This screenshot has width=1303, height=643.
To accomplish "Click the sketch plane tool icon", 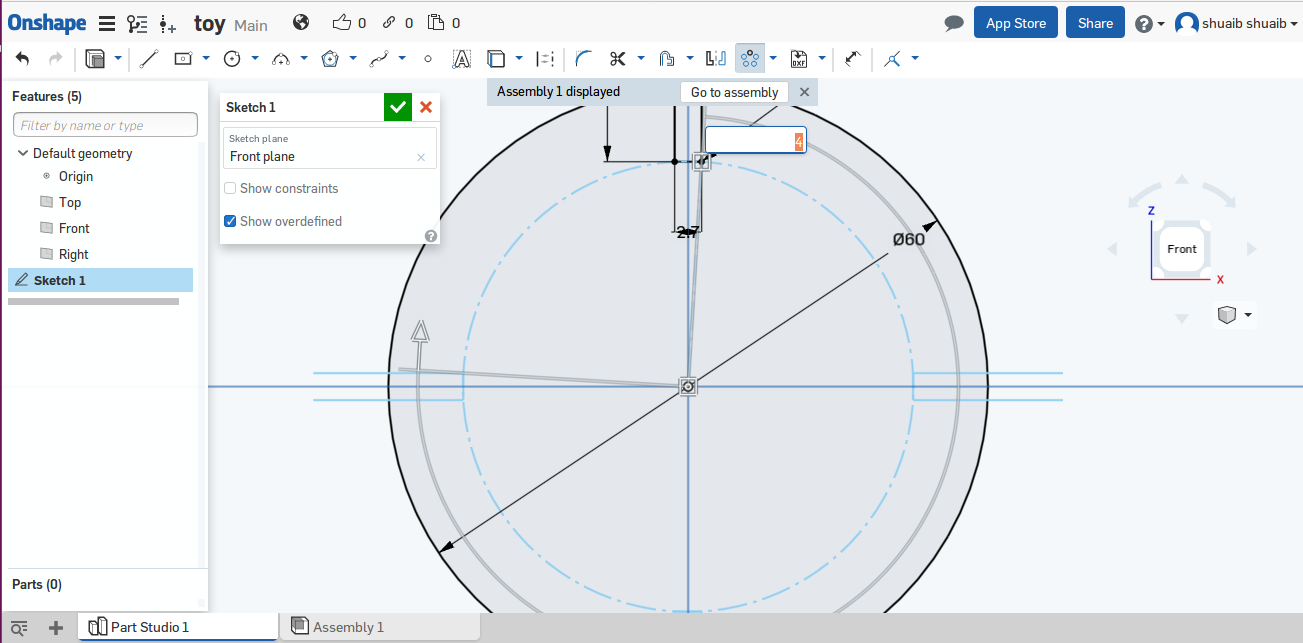I will click(95, 59).
